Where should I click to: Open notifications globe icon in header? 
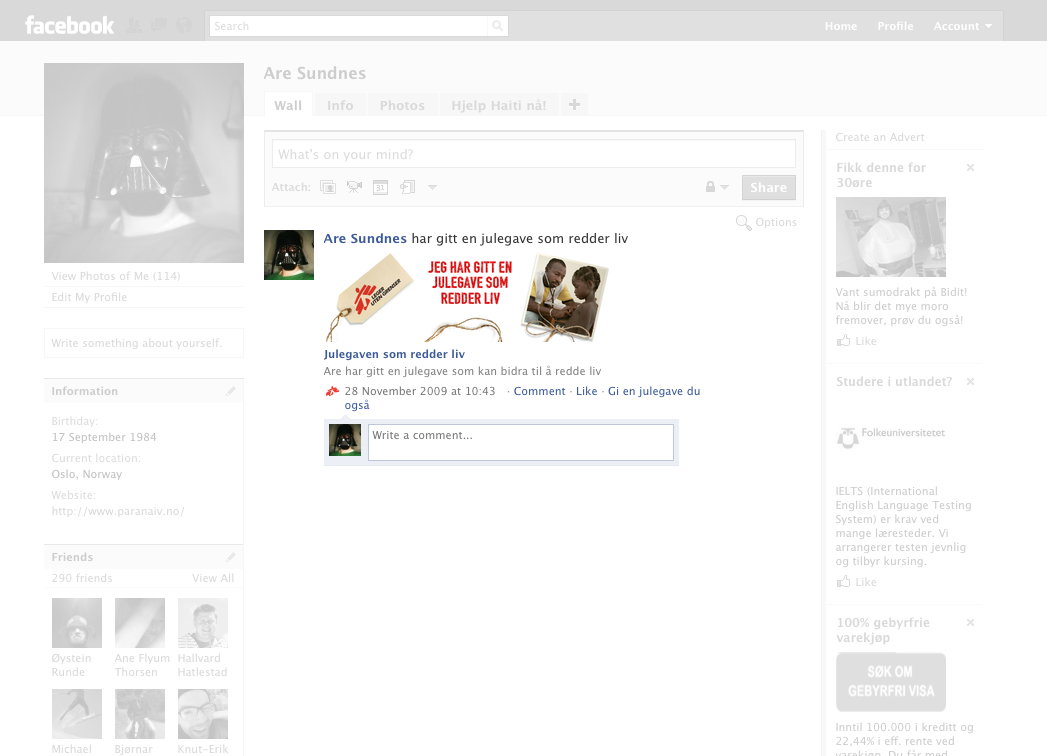point(184,25)
